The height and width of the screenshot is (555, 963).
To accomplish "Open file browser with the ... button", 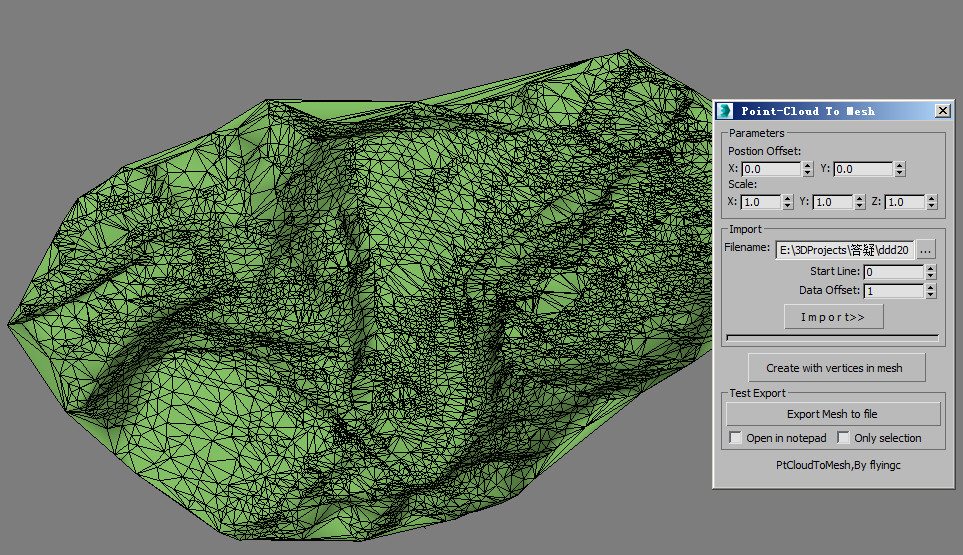I will pos(926,250).
